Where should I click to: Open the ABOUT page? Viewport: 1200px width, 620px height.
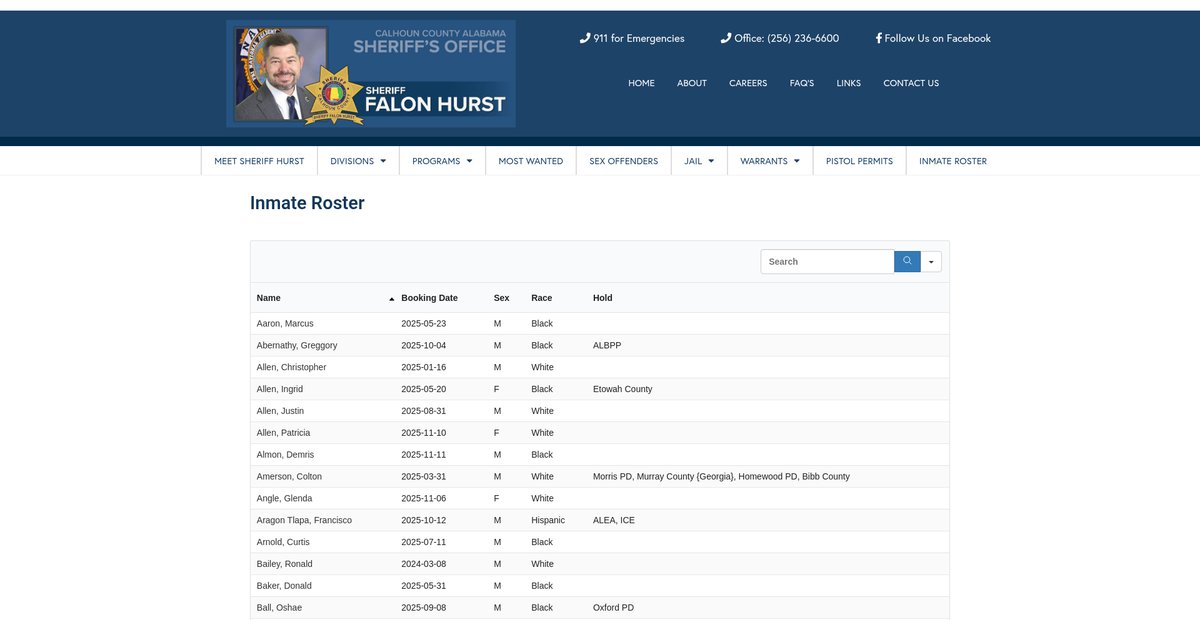click(x=692, y=83)
